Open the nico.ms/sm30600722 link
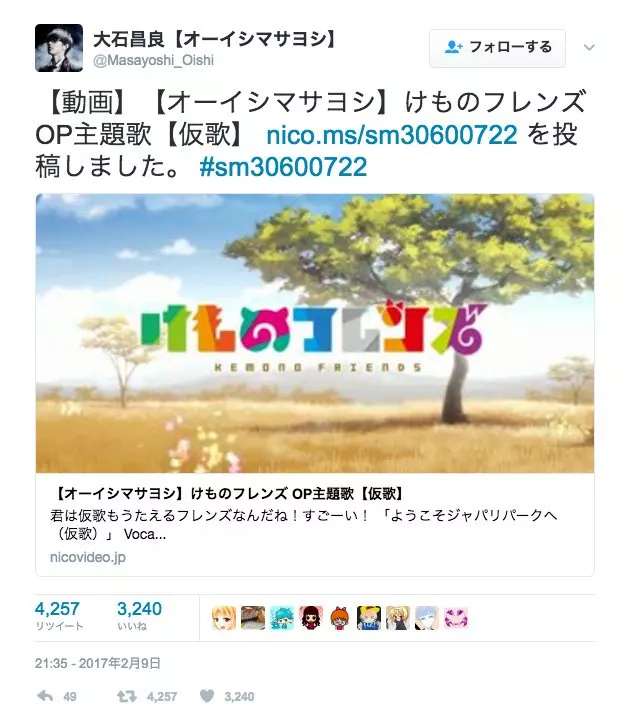The image size is (630, 712). click(392, 135)
